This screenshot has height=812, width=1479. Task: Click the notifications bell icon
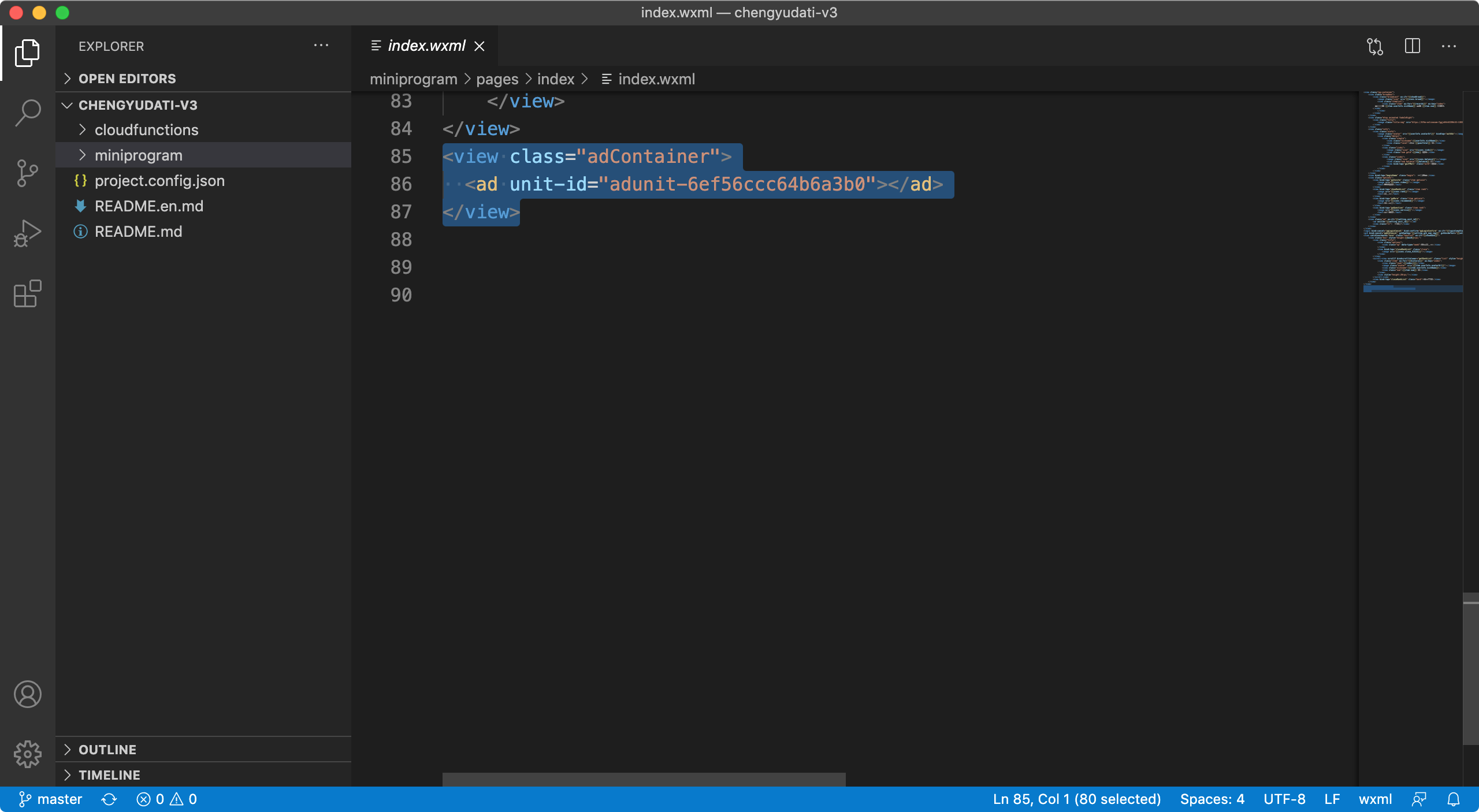click(x=1454, y=799)
